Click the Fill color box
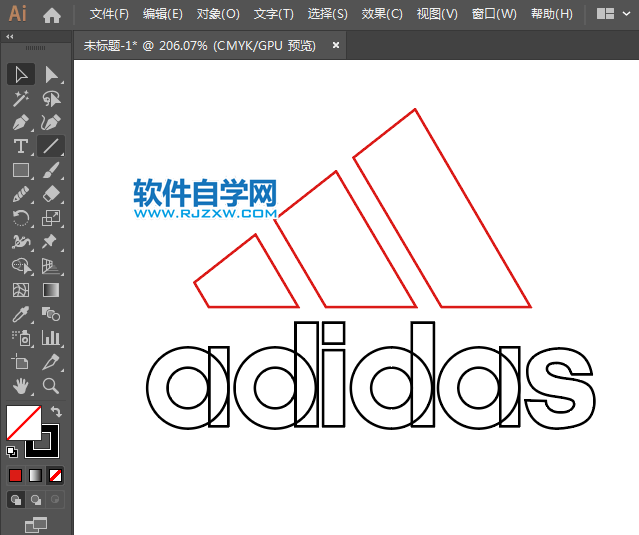Image resolution: width=639 pixels, height=535 pixels. click(24, 423)
